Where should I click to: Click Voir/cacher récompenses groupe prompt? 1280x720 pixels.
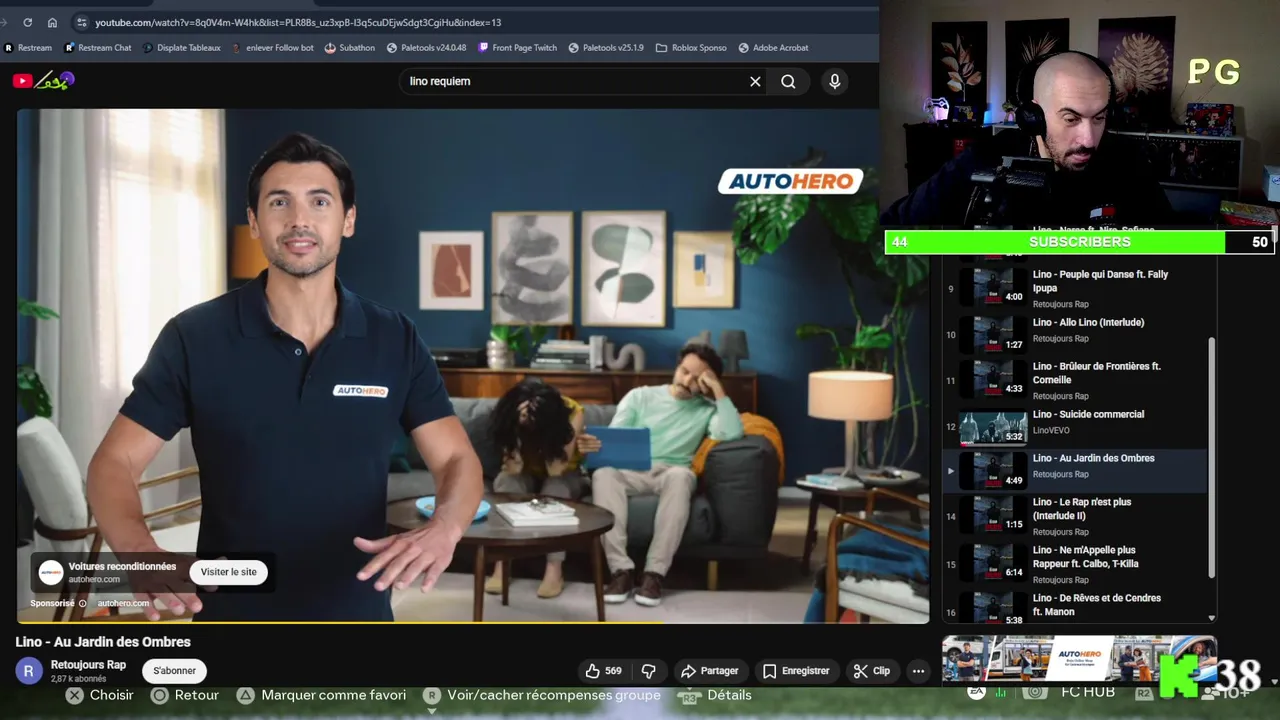pos(542,695)
